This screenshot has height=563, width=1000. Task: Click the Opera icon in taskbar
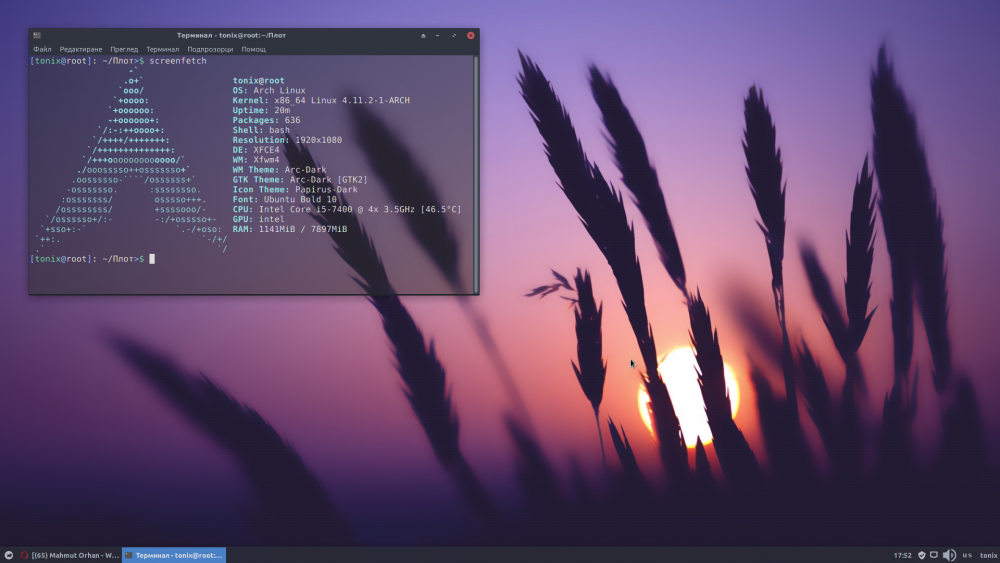[24, 555]
